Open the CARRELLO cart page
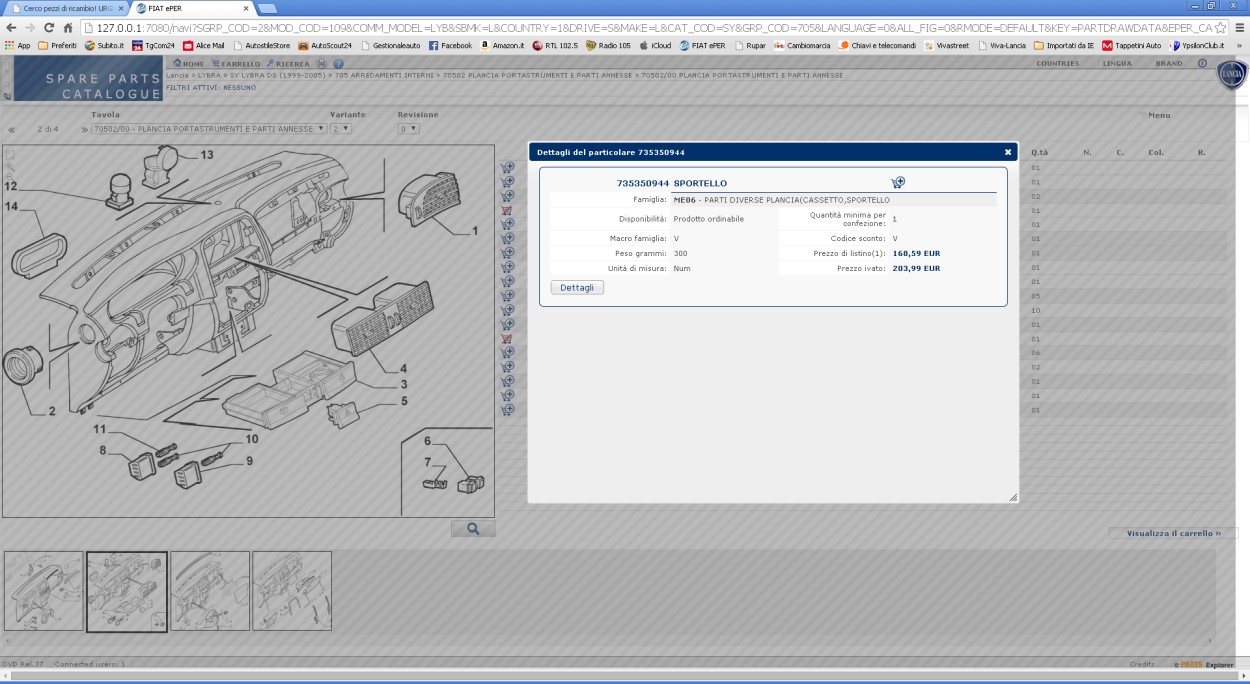 (235, 63)
